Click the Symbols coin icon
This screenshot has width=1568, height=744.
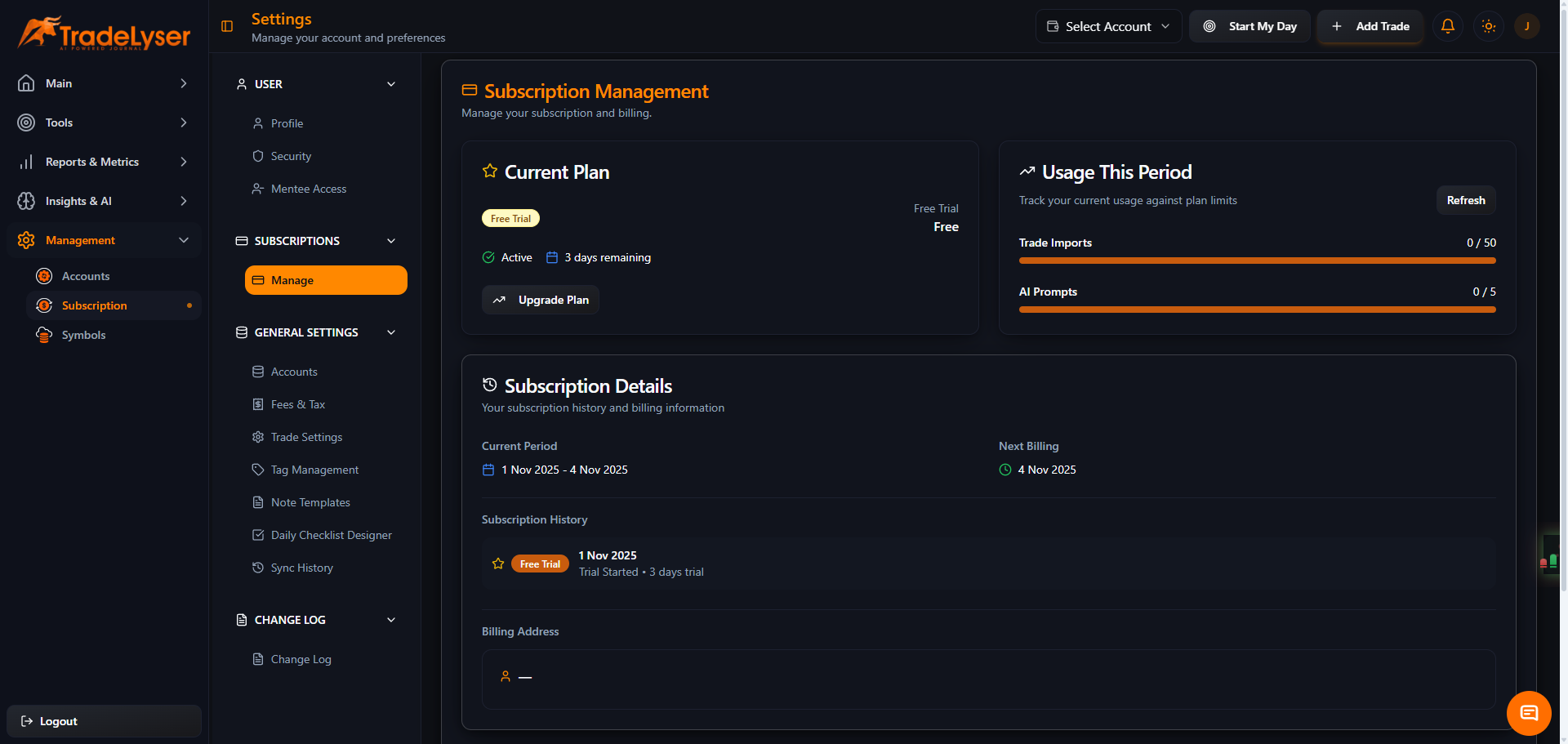44,335
